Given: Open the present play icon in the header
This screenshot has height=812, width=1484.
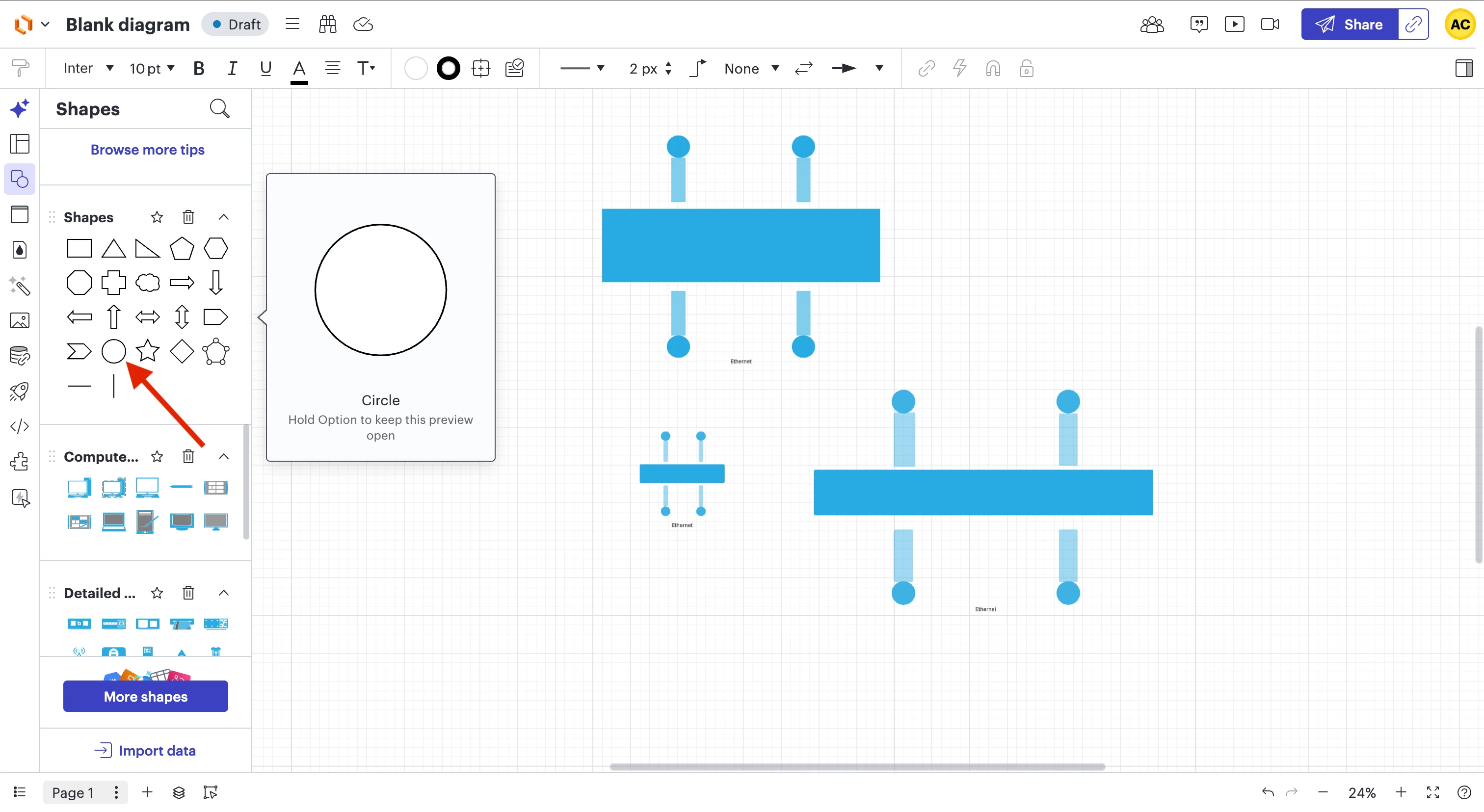Looking at the screenshot, I should point(1234,24).
